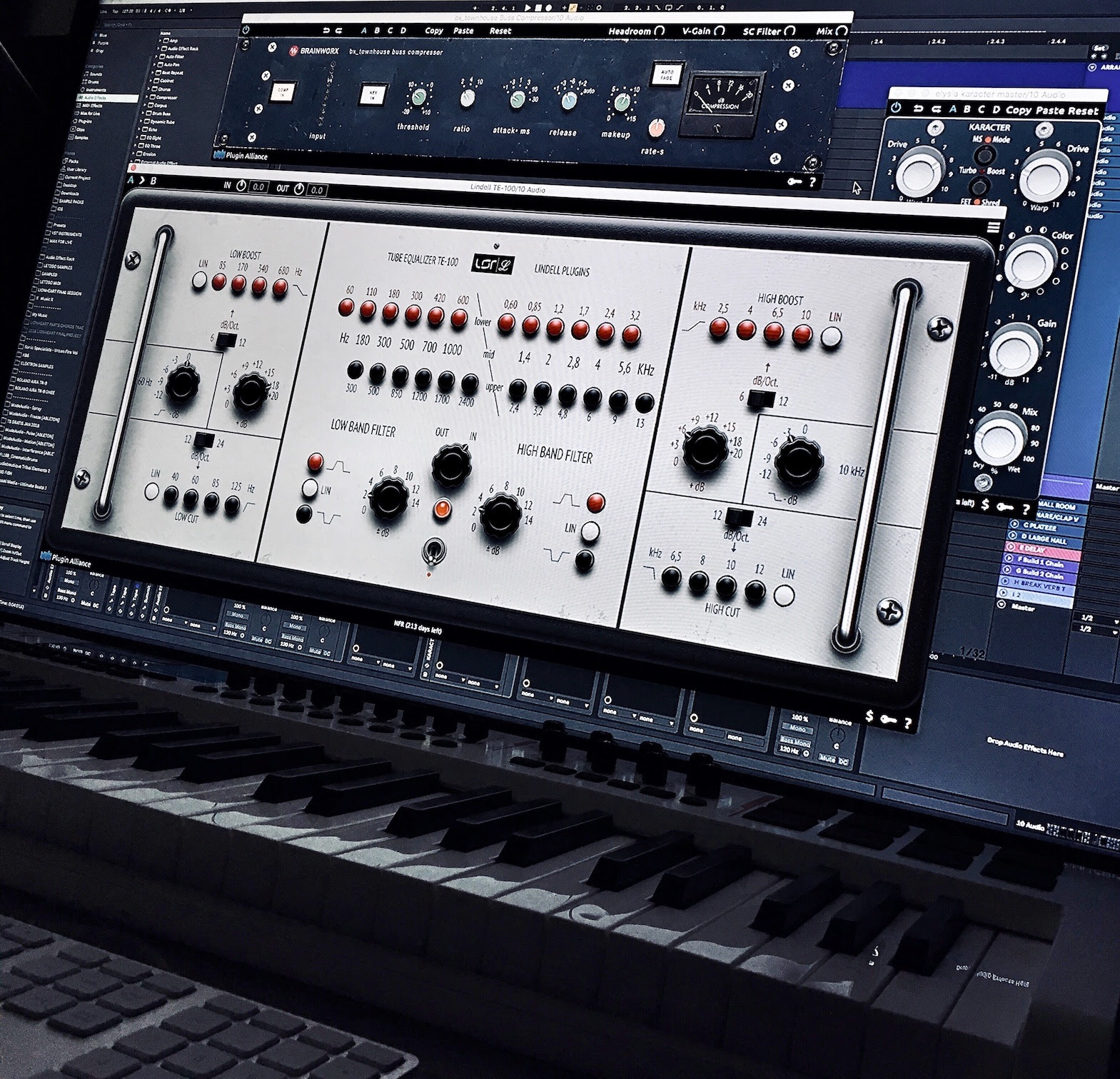The height and width of the screenshot is (1079, 1120).
Task: Click Copy in the townhouse compressor toolbar
Action: [x=433, y=31]
